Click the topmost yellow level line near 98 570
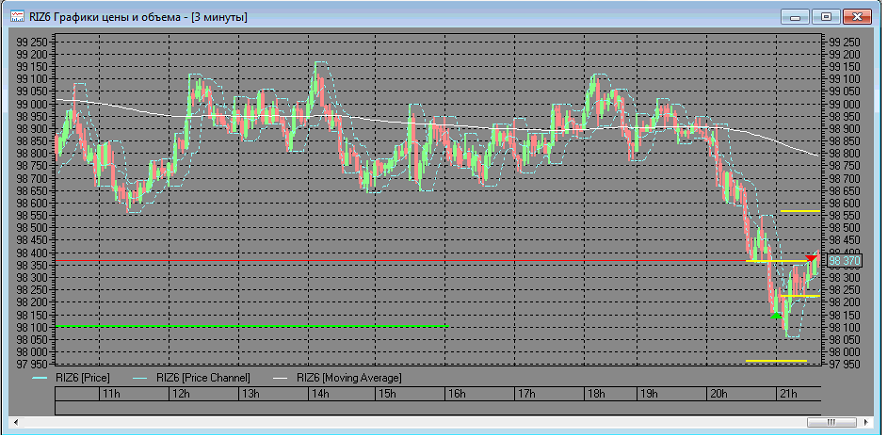882x435 pixels. (800, 211)
